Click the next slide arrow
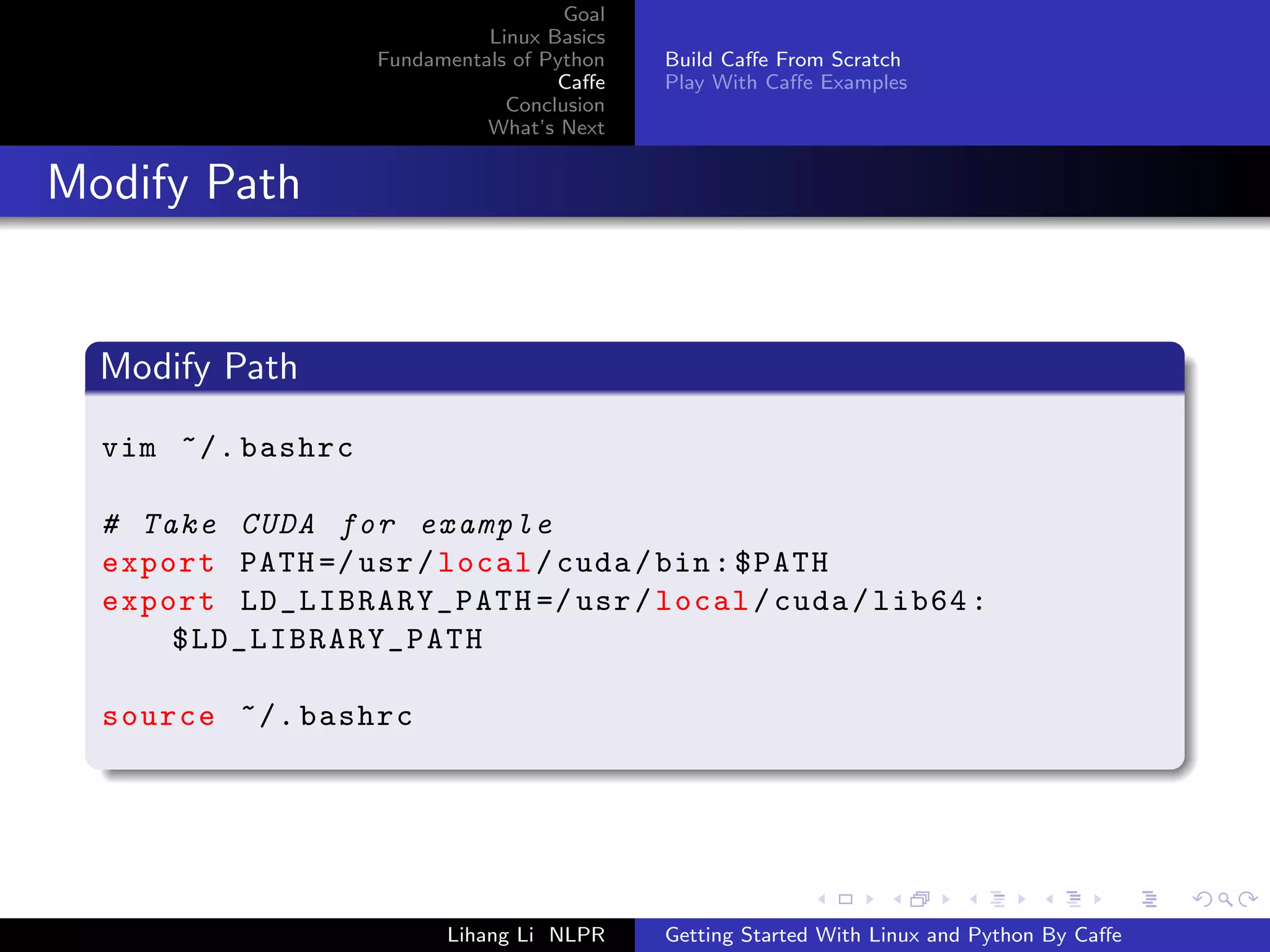Image resolution: width=1270 pixels, height=952 pixels. click(x=869, y=899)
